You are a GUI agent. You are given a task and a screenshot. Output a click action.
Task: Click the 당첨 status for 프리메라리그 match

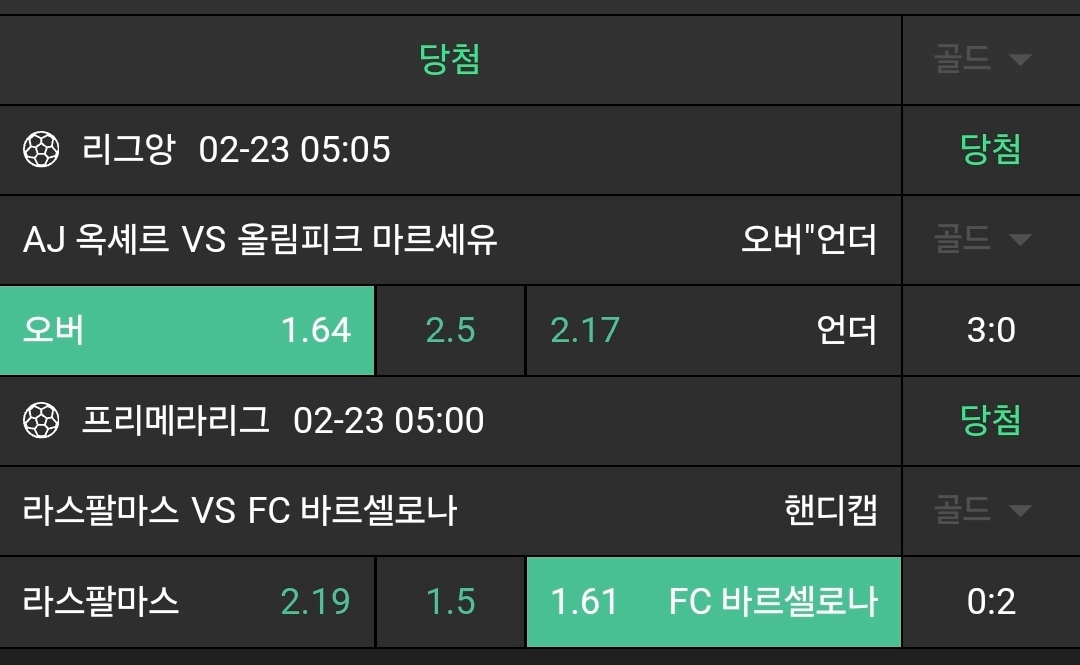[990, 420]
